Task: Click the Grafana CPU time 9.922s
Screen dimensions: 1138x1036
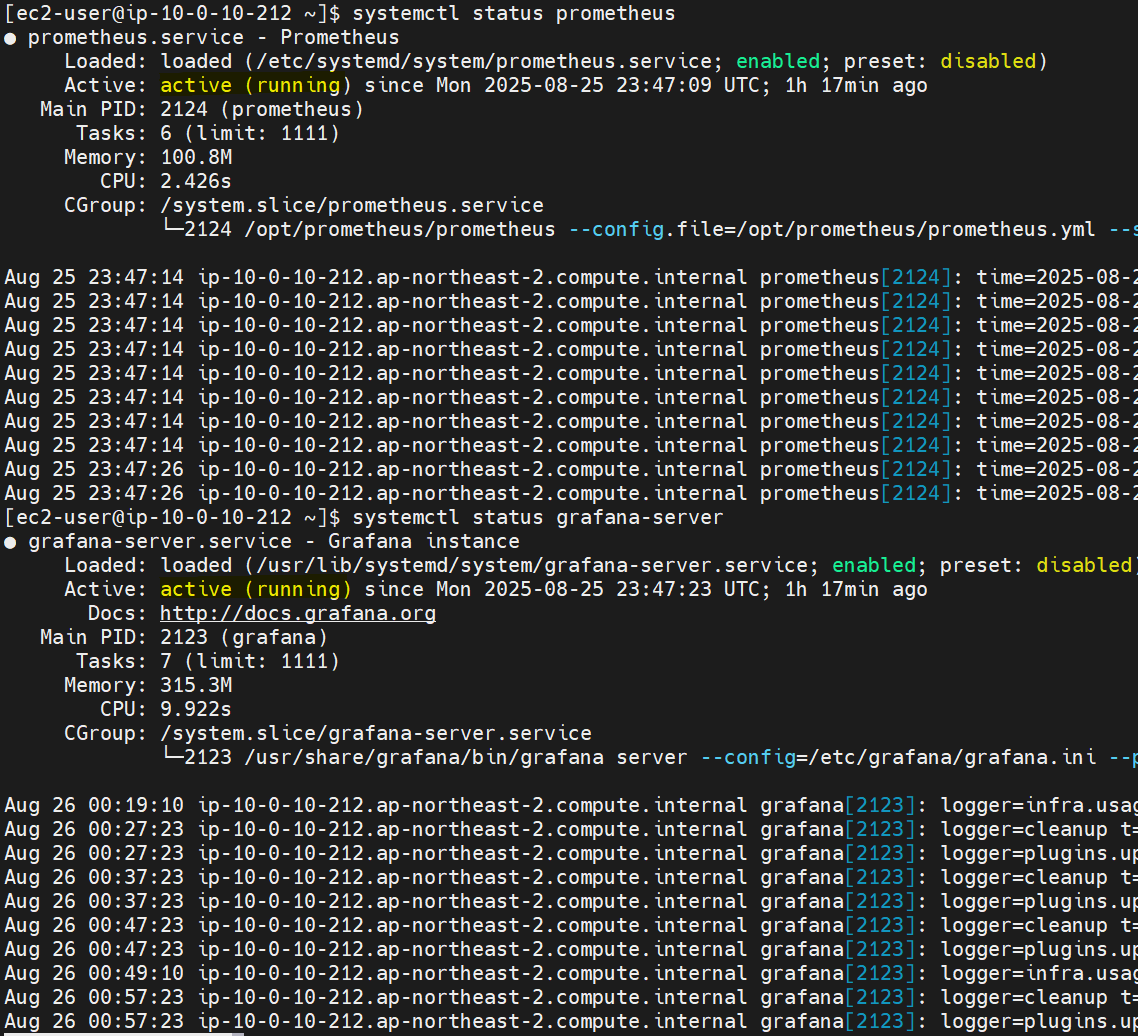Action: pos(195,710)
